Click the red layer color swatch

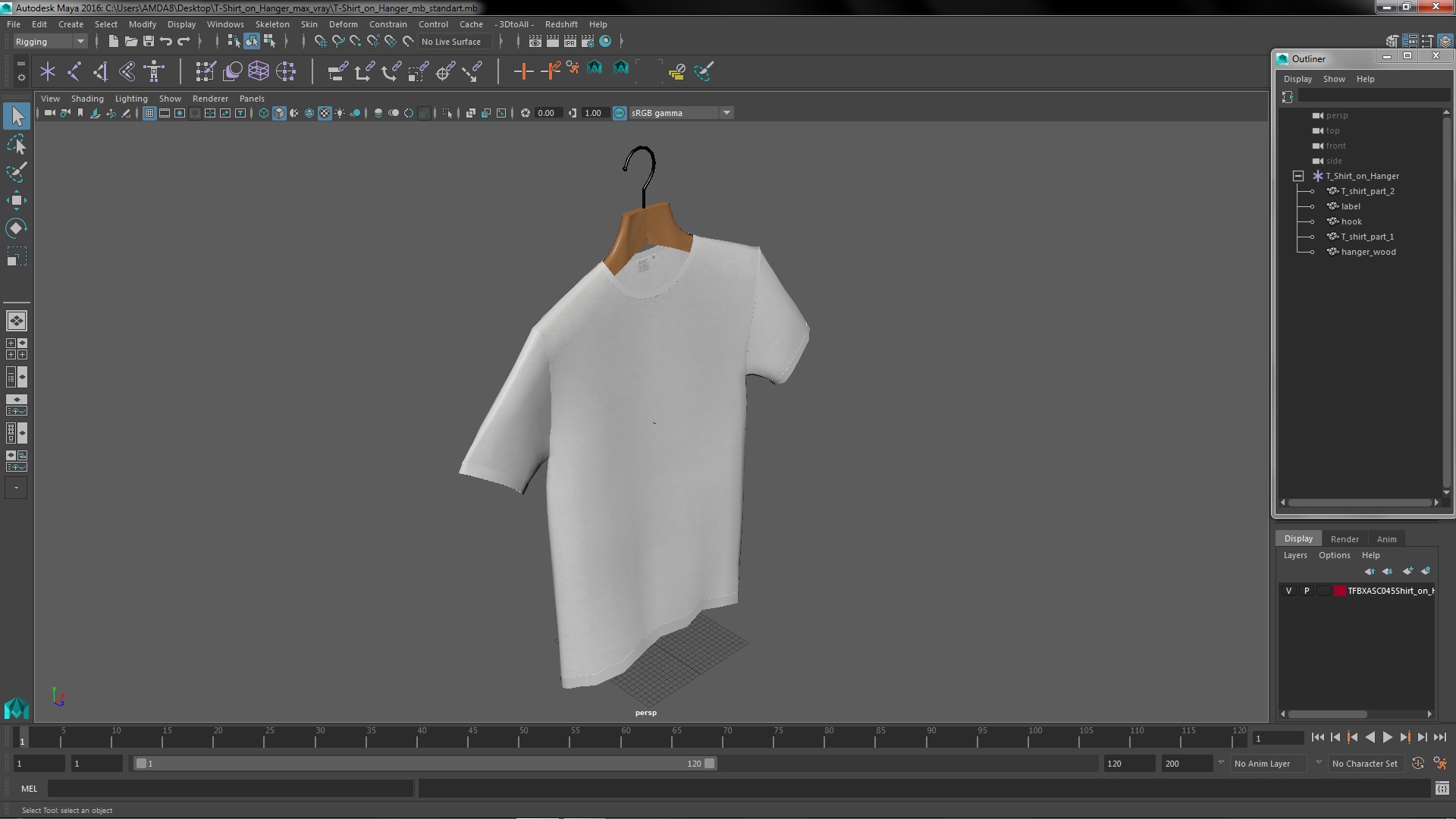tap(1340, 591)
